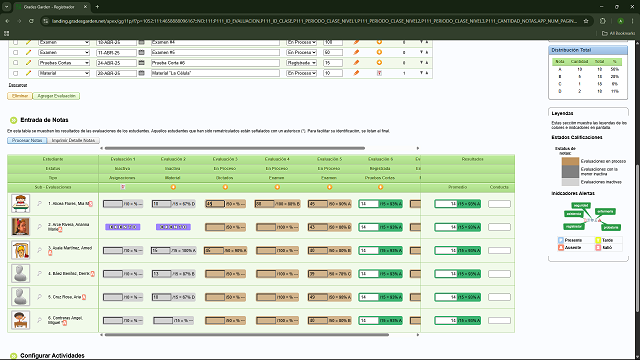Open the Material type dropdown
The height and width of the screenshot is (360, 640).
pyautogui.click(x=64, y=73)
